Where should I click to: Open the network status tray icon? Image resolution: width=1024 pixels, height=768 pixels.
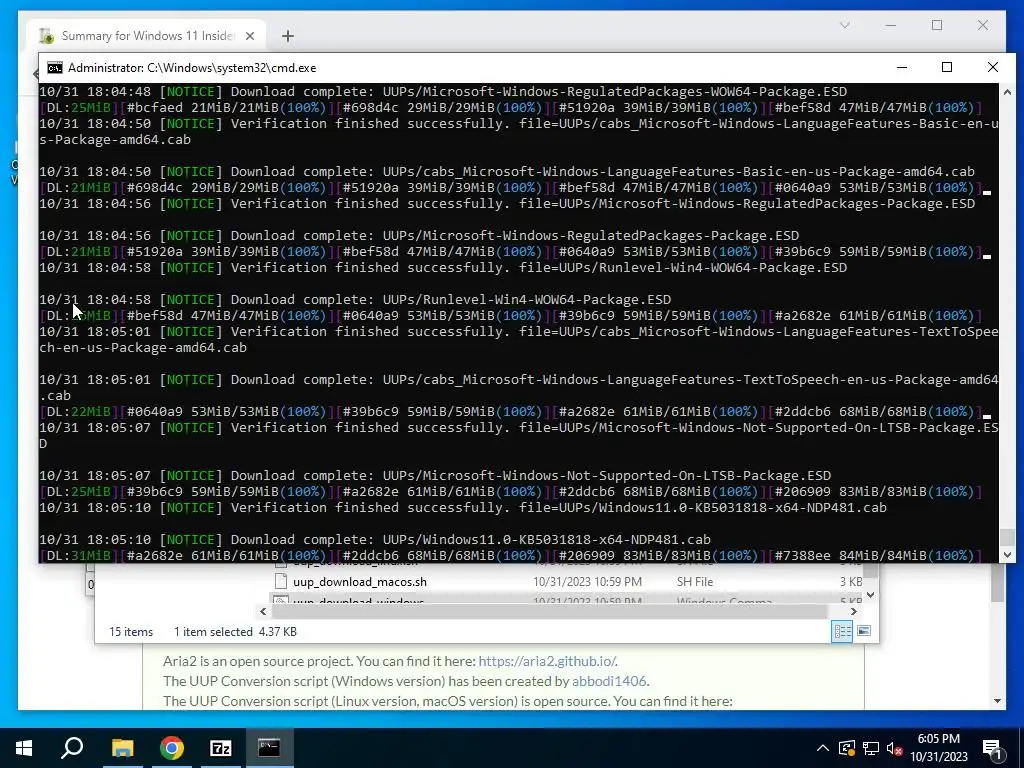tap(871, 748)
